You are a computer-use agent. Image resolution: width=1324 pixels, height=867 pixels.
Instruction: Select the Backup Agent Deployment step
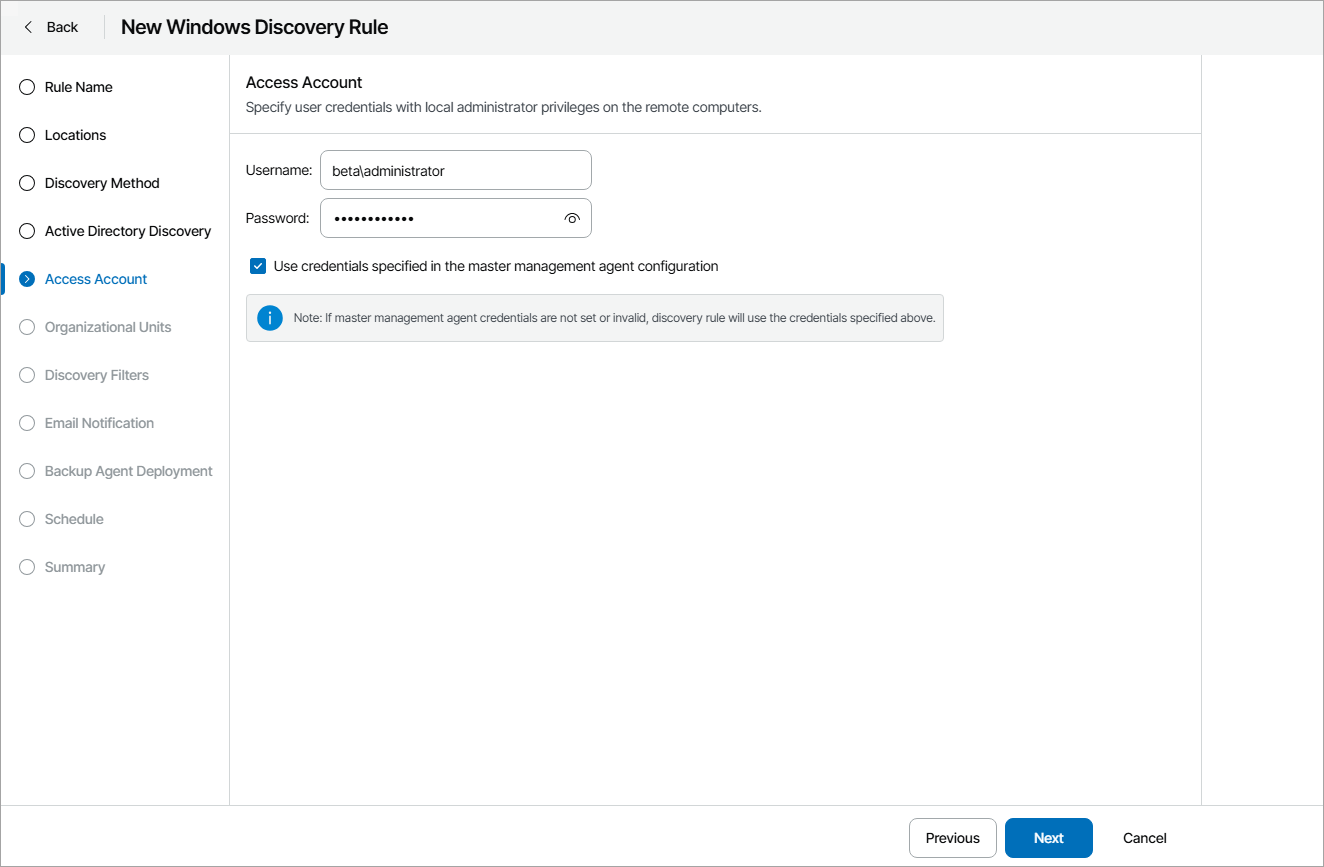click(x=26, y=471)
